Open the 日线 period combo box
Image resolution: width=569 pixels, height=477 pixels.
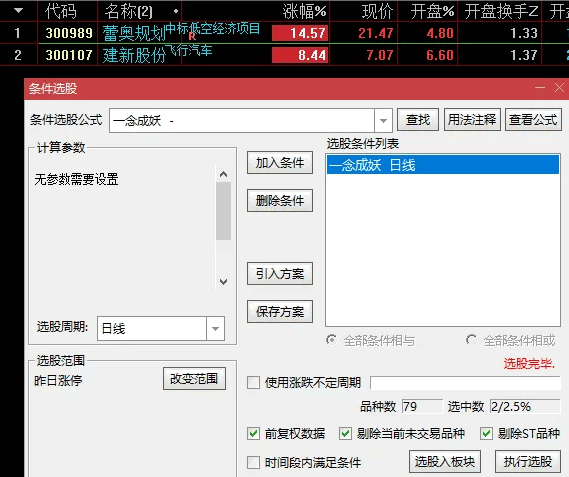(x=161, y=329)
